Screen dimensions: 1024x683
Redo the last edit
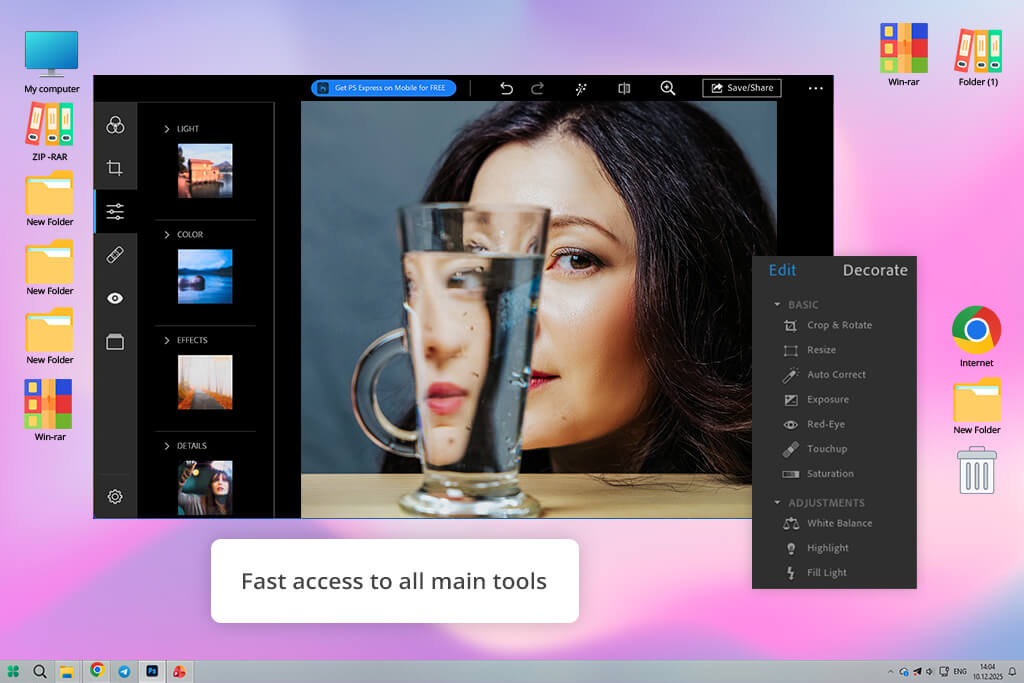[x=537, y=88]
